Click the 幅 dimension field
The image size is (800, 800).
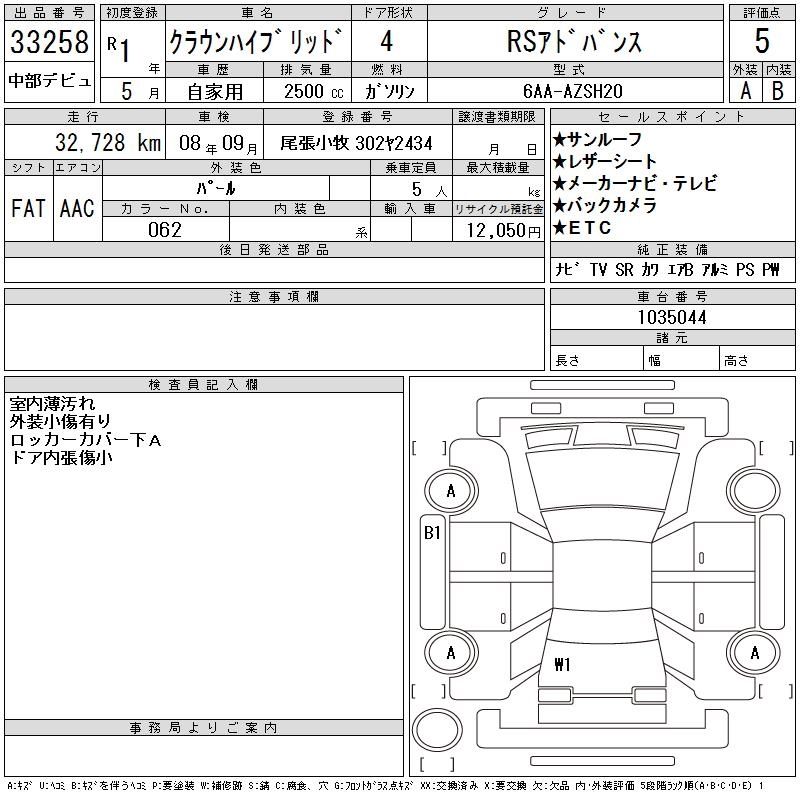coord(681,358)
